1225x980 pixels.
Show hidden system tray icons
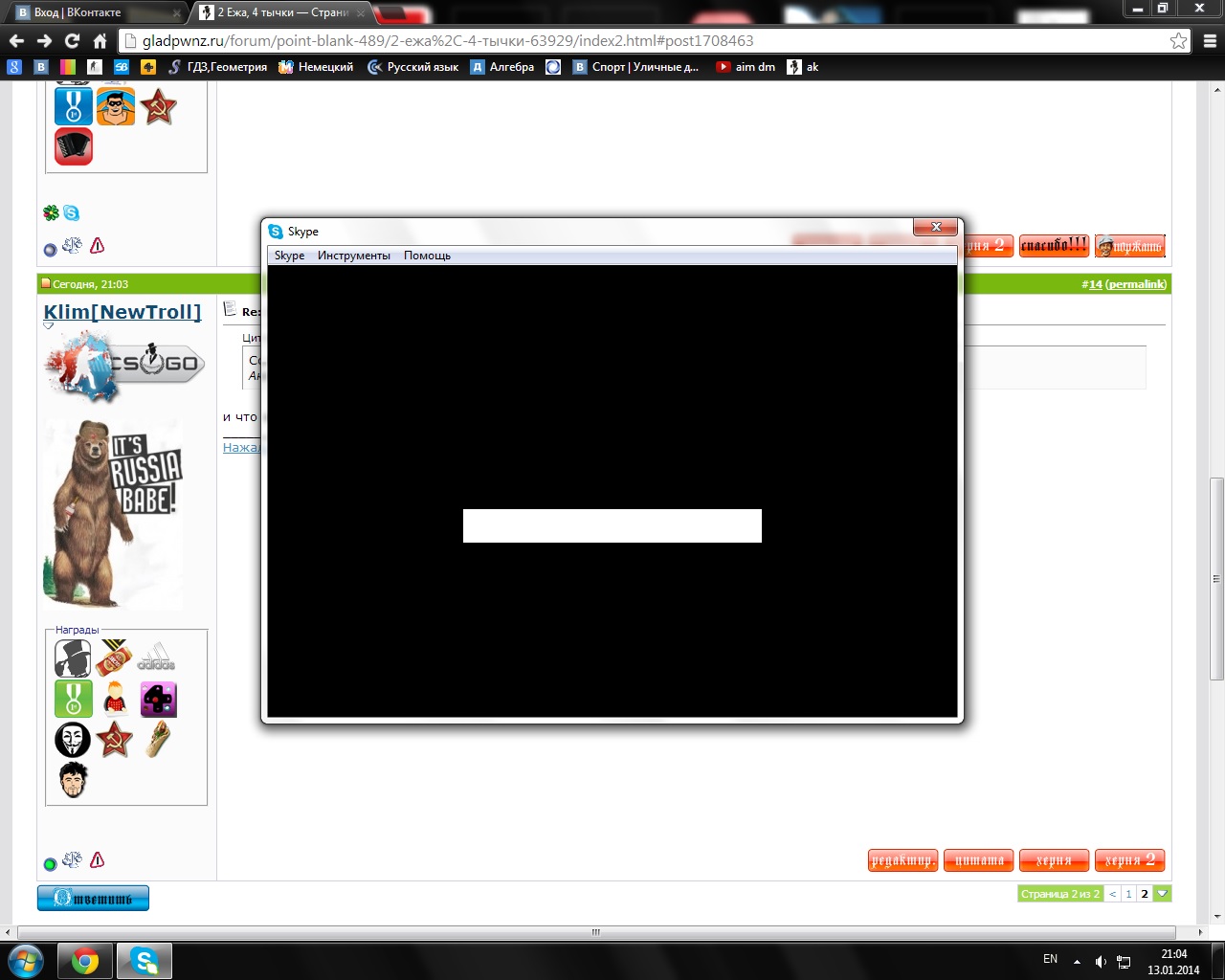point(1077,961)
